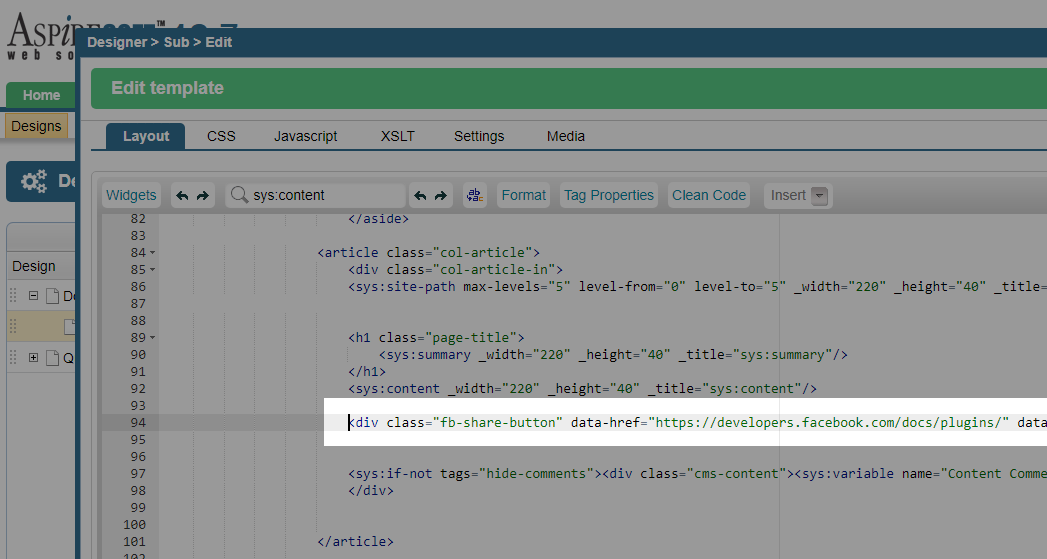Click the sys:summary tag on line 90
The image size is (1047, 559).
coord(613,355)
